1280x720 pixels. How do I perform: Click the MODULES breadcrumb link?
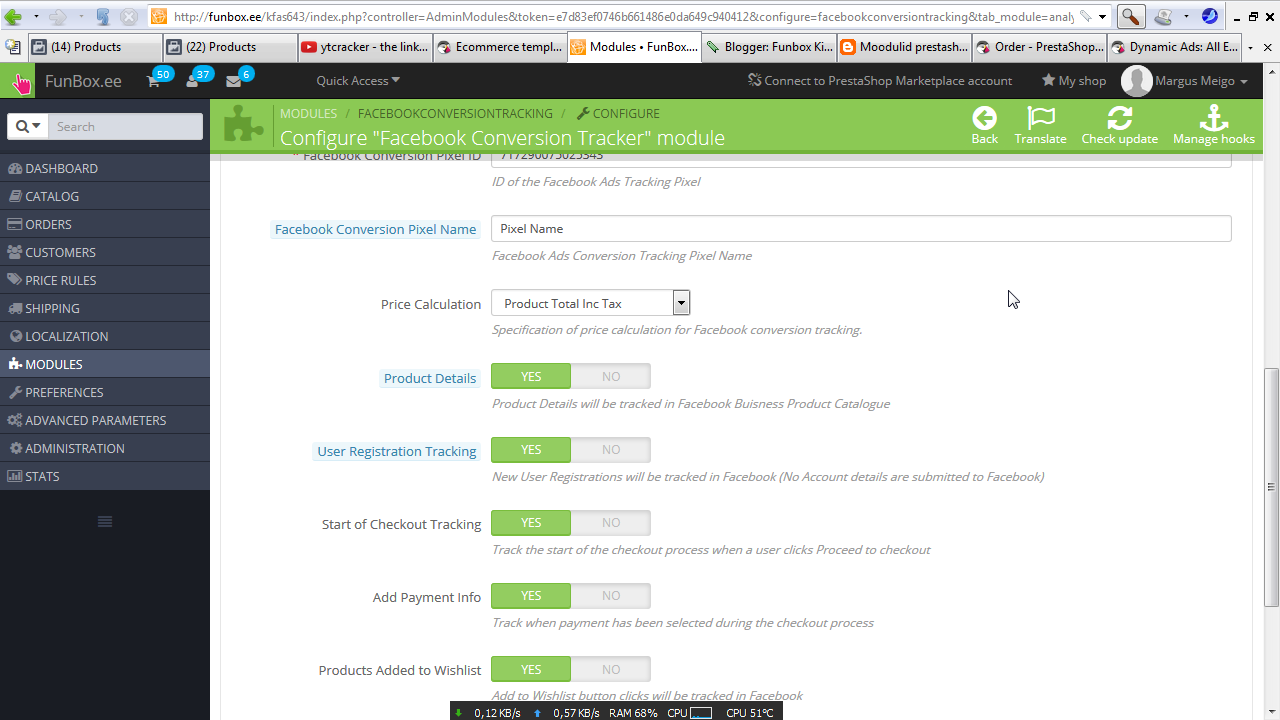point(308,114)
